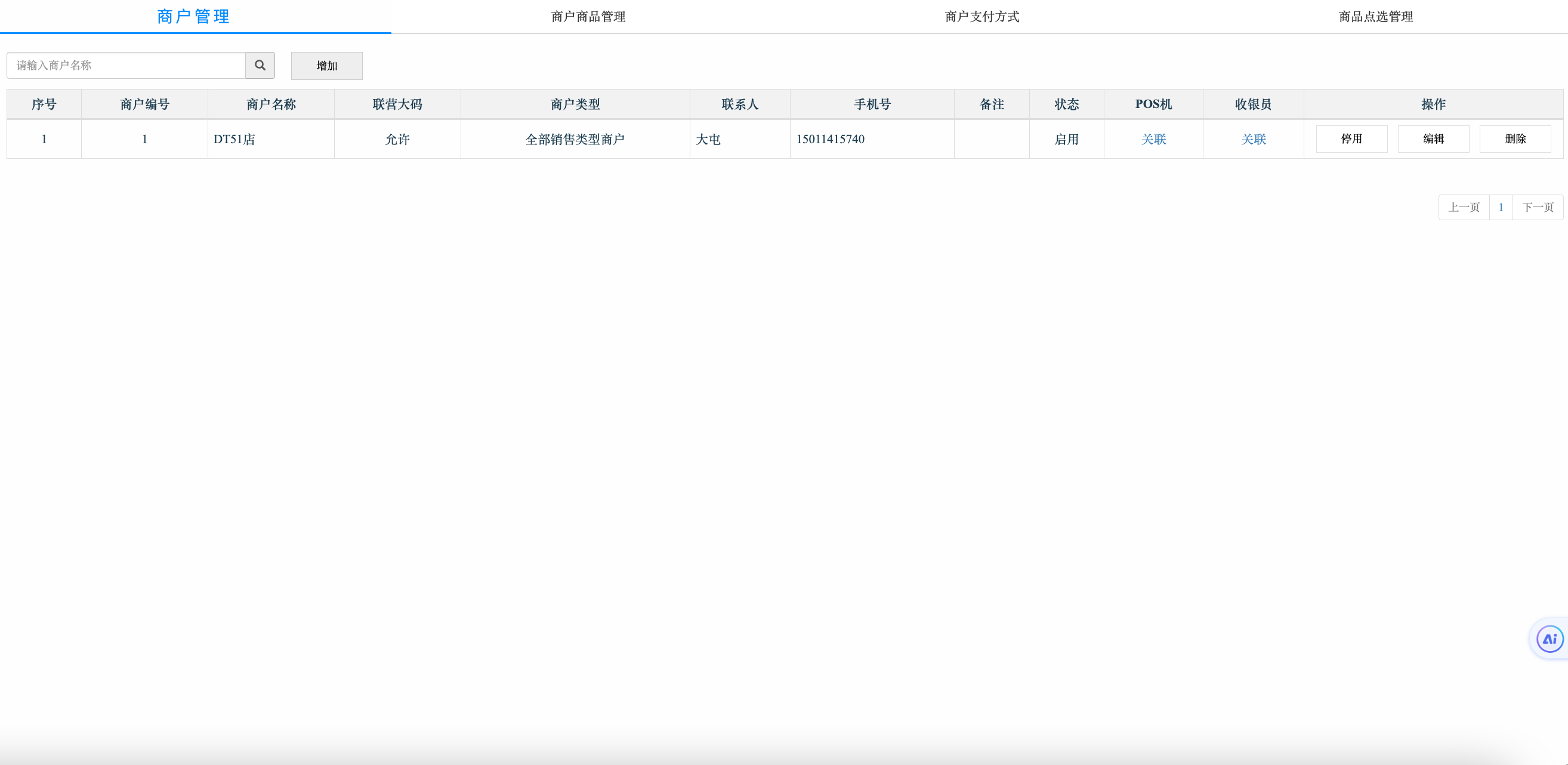Click 编辑 for DT51店 merchant
Screen dimensions: 1568x765
(1434, 139)
